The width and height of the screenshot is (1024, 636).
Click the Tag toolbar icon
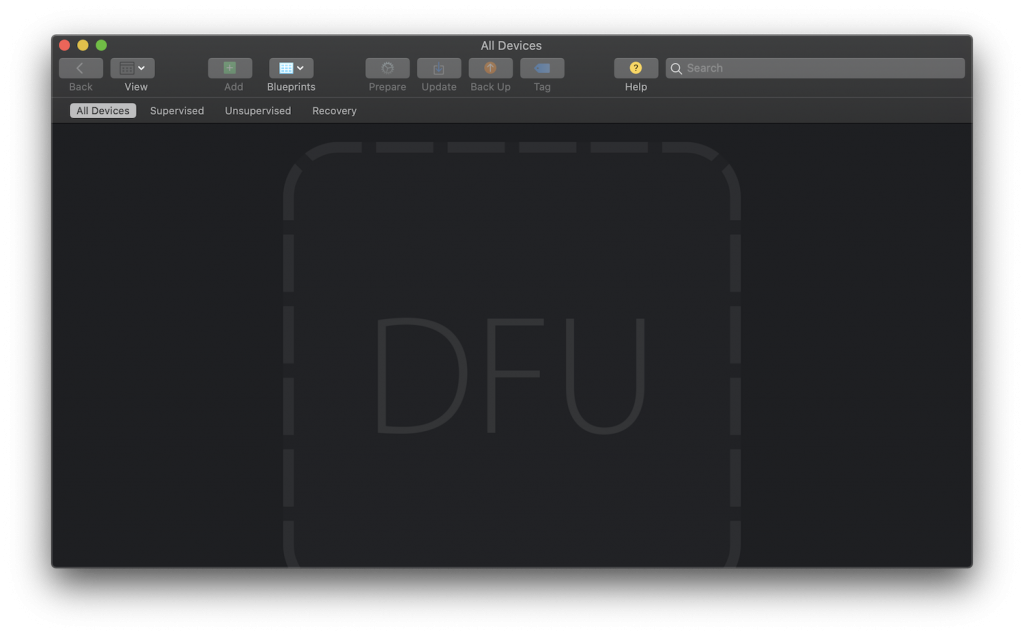coord(542,67)
